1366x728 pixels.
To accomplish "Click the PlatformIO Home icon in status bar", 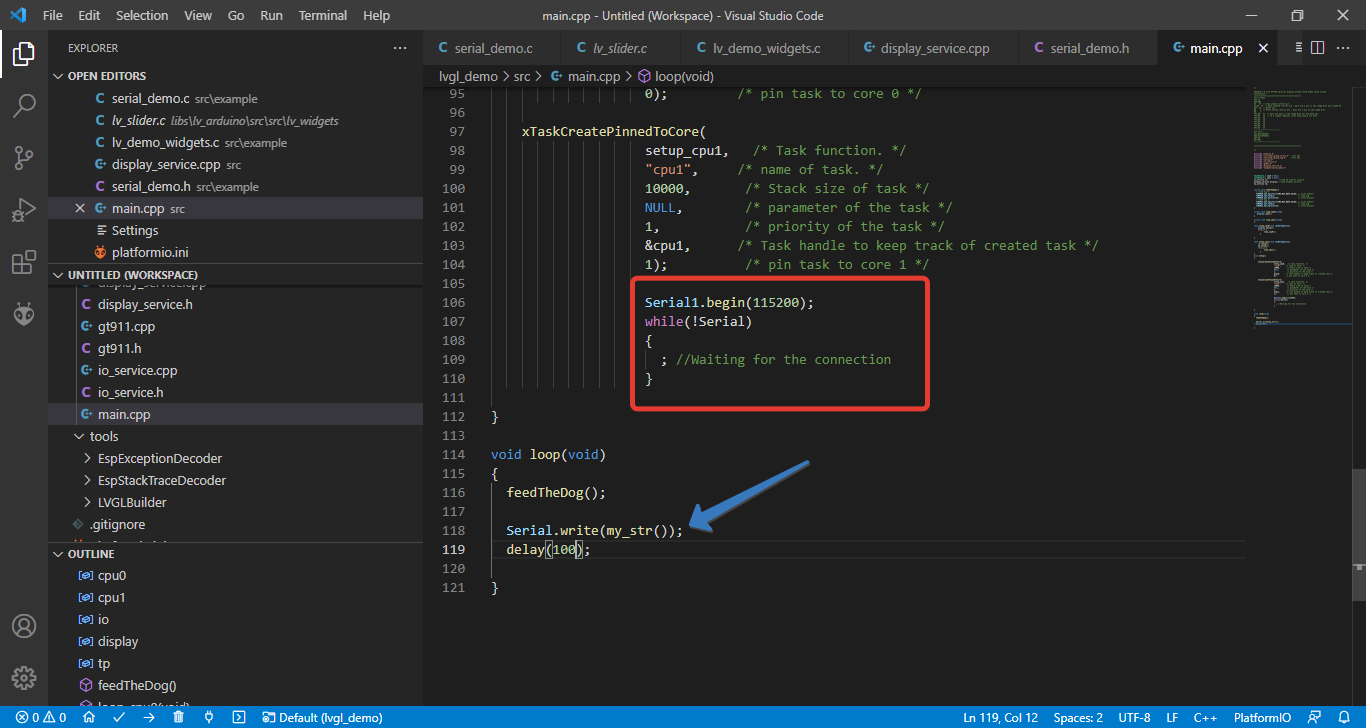I will (x=88, y=717).
